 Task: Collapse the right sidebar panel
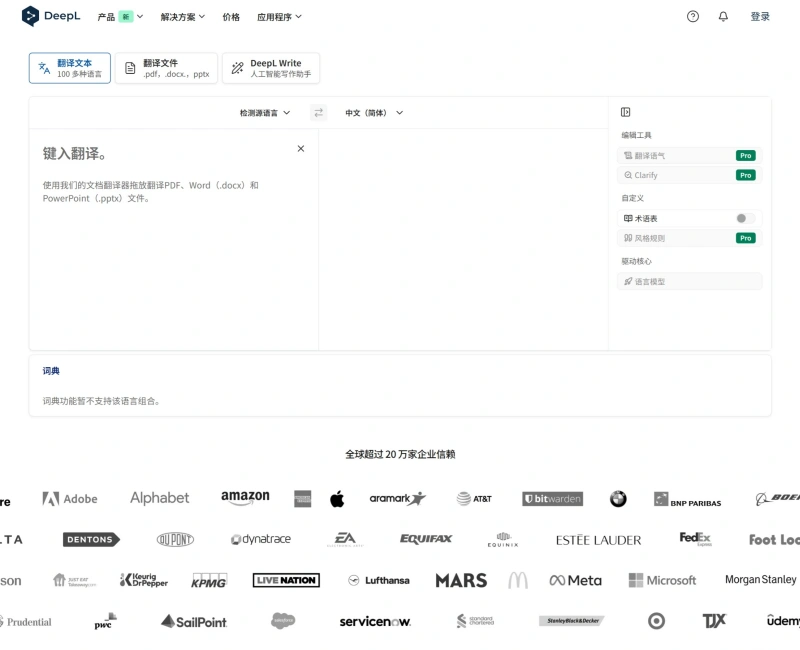(625, 111)
